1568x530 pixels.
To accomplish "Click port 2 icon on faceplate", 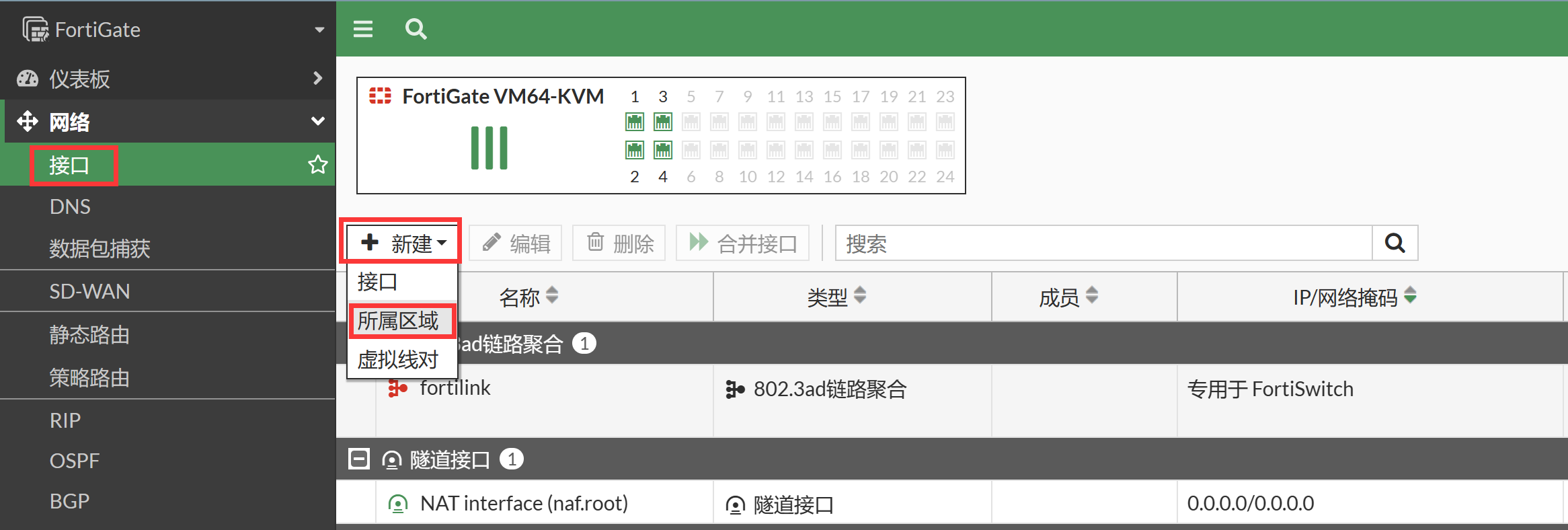I will click(635, 150).
